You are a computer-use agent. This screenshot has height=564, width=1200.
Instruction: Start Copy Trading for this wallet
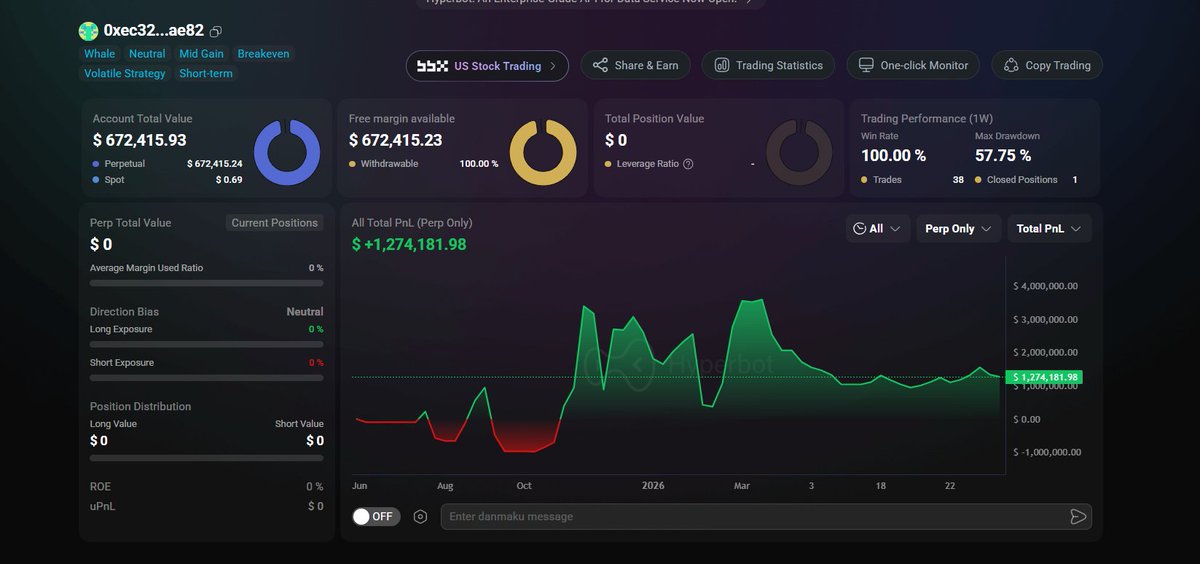point(1046,65)
